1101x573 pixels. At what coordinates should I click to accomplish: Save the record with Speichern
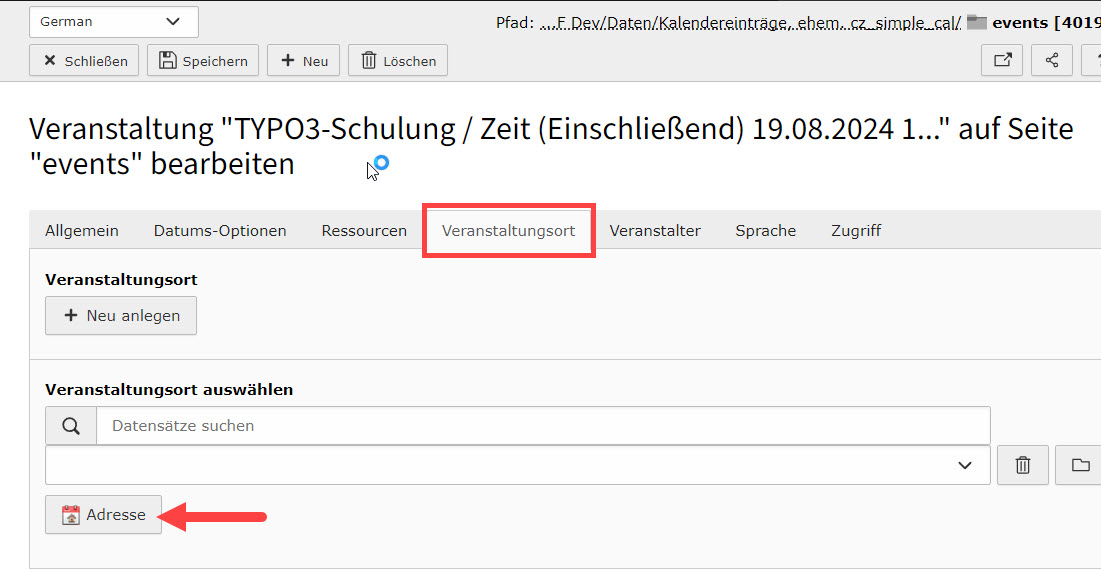[x=203, y=61]
